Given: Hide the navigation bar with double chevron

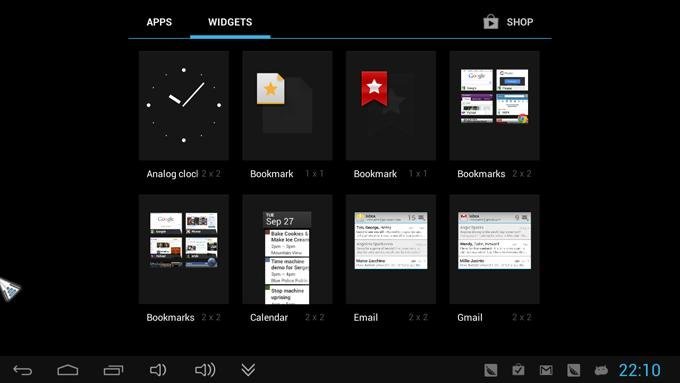Looking at the screenshot, I should [248, 370].
